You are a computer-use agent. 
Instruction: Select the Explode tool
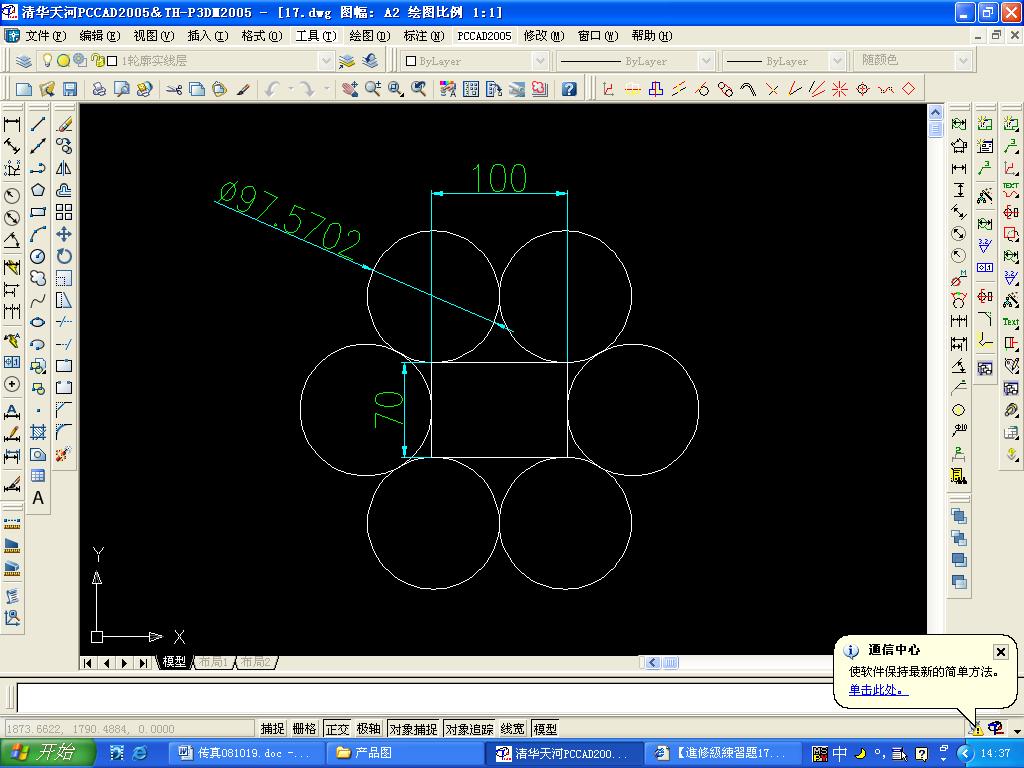64,454
